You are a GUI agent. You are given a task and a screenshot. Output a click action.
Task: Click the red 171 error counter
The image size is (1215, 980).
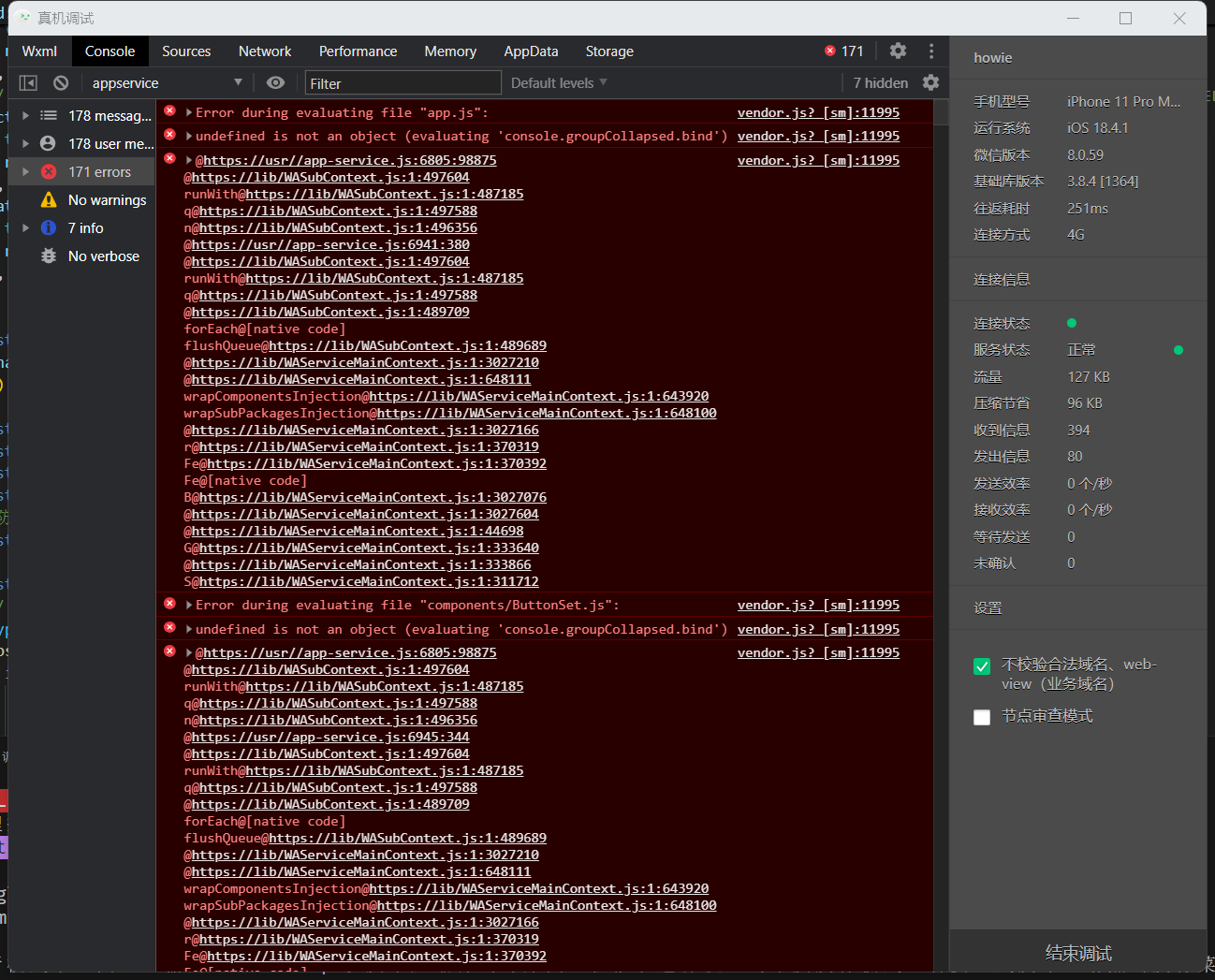844,51
